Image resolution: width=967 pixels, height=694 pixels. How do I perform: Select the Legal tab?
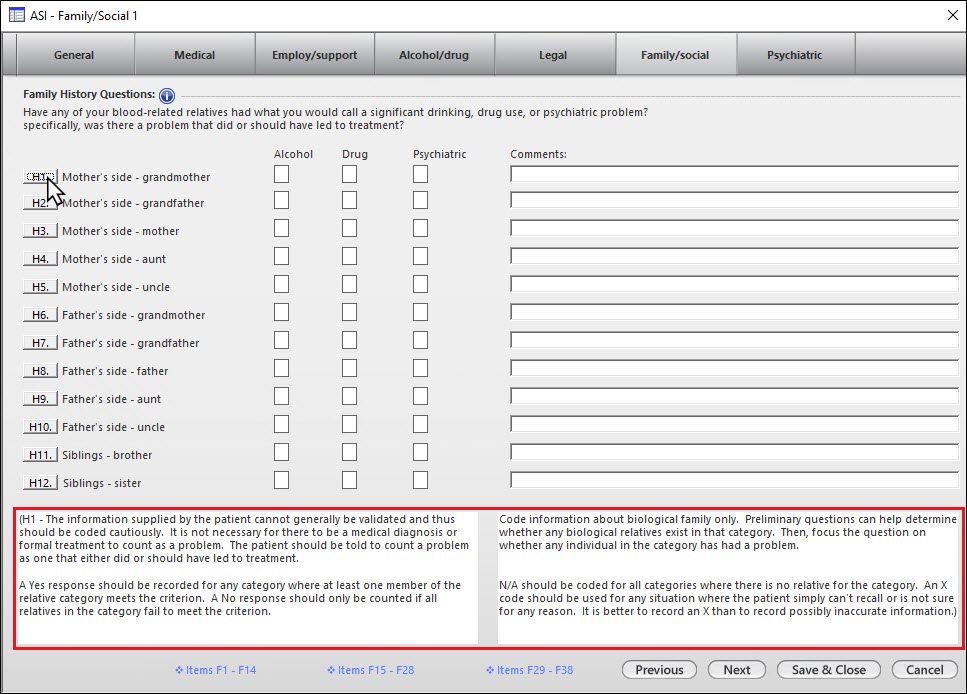pyautogui.click(x=553, y=55)
